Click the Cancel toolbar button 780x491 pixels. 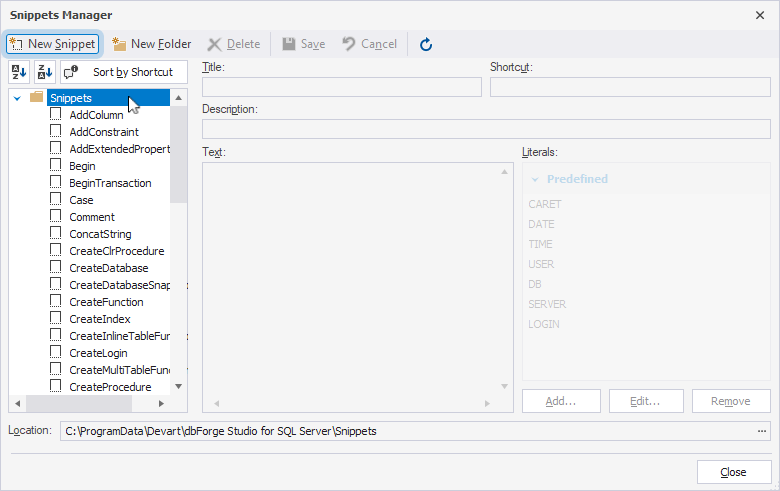click(x=370, y=44)
